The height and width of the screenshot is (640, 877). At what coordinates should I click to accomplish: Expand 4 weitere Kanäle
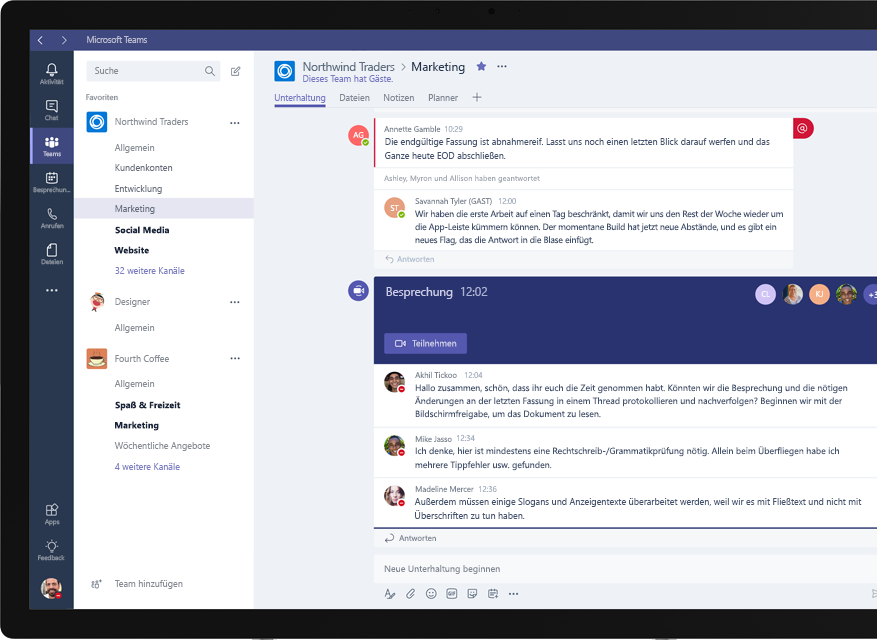point(147,467)
